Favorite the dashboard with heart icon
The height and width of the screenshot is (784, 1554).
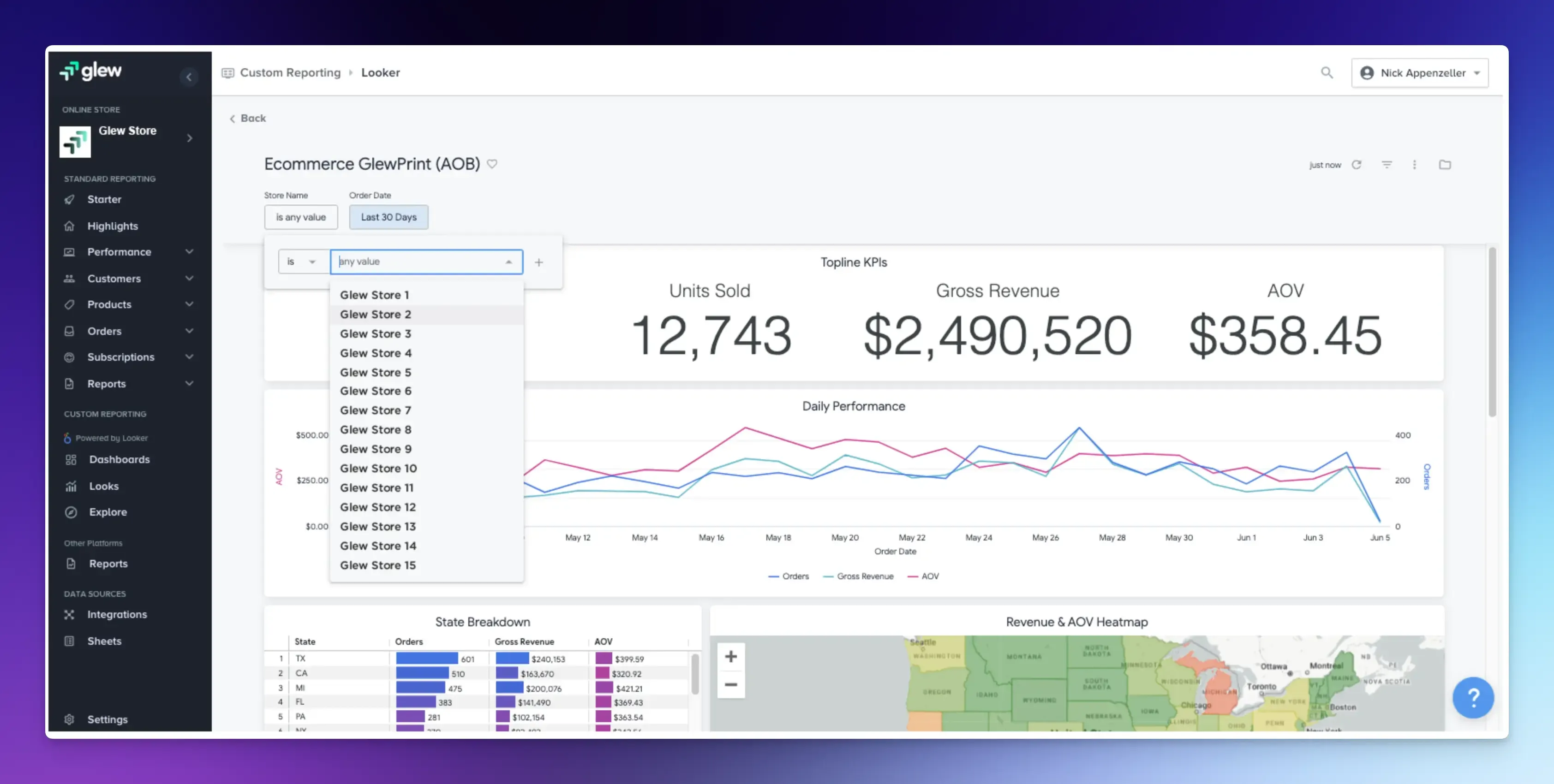point(492,164)
